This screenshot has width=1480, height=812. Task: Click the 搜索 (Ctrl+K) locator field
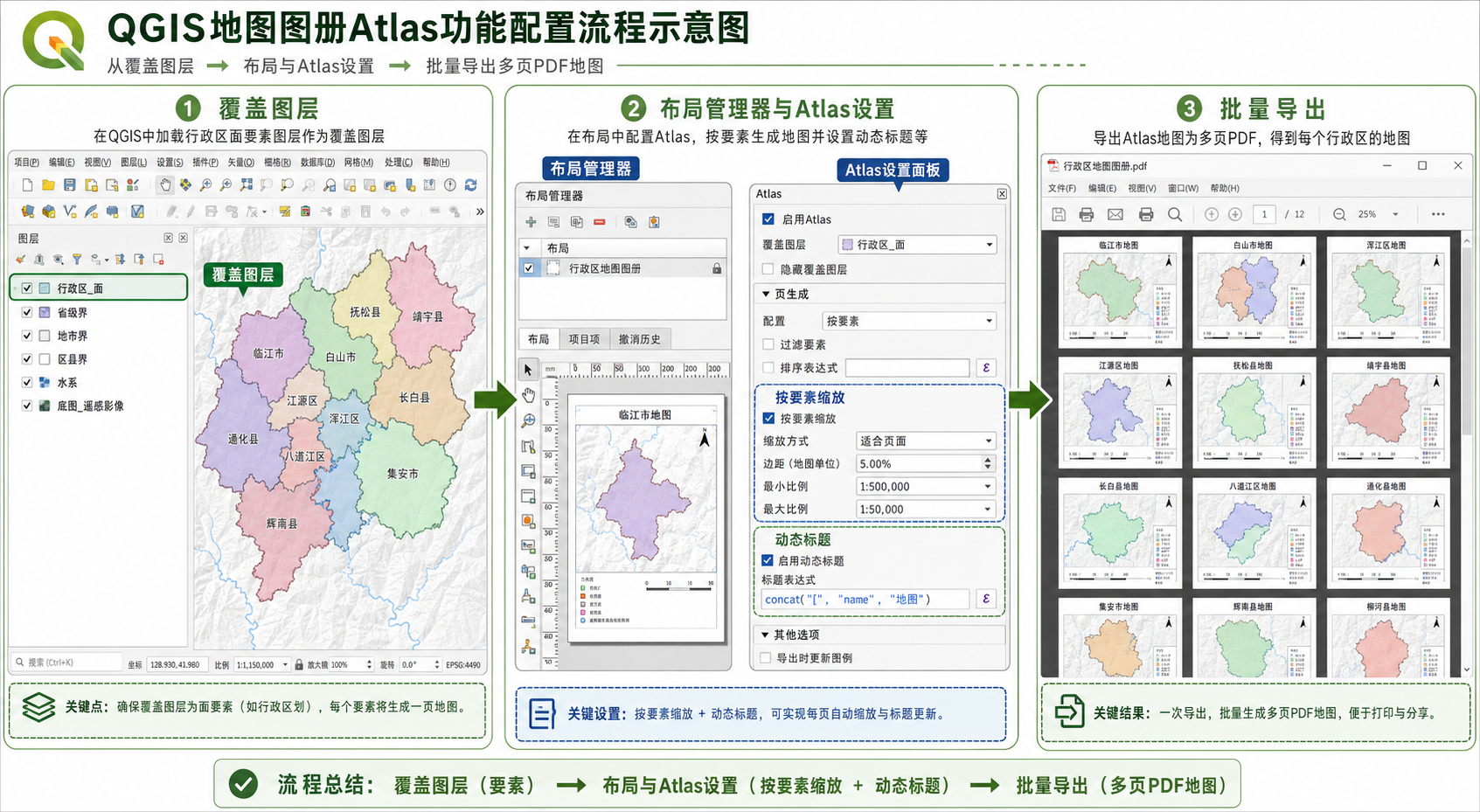pyautogui.click(x=66, y=663)
